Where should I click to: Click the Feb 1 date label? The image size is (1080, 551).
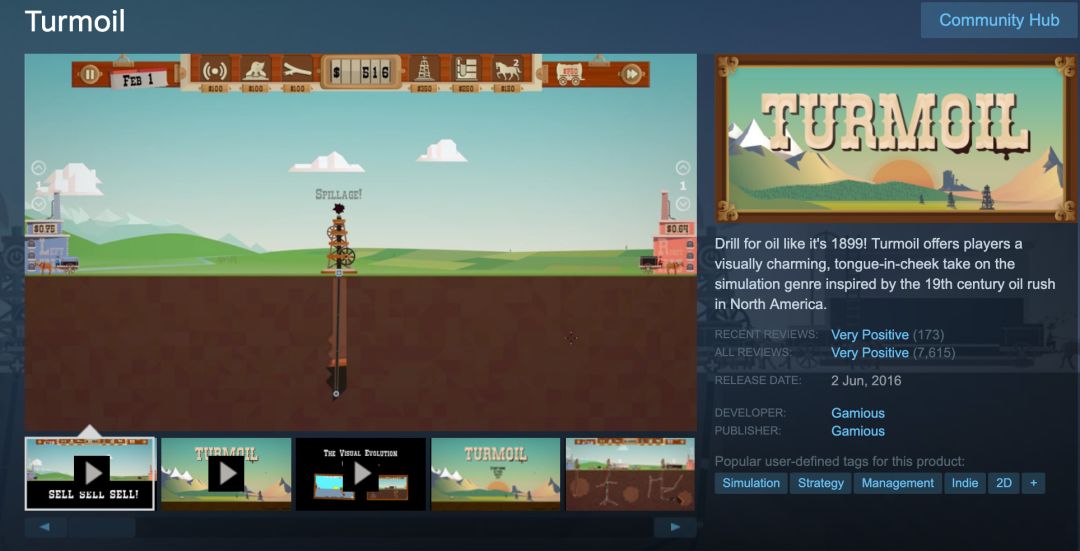pos(140,79)
